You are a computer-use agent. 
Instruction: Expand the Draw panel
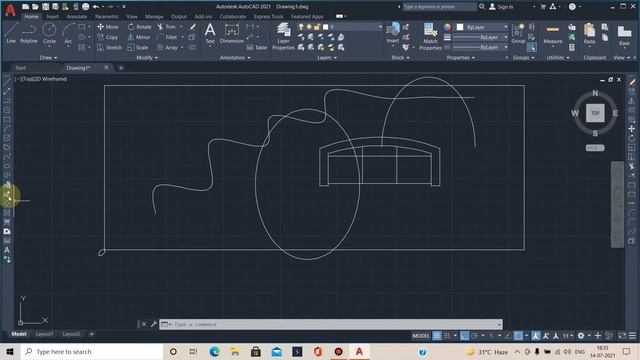[x=49, y=58]
